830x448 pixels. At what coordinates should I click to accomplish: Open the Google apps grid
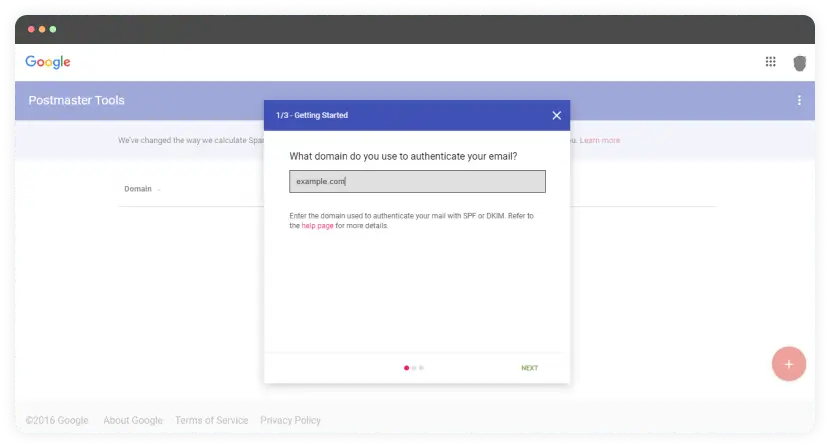[x=770, y=62]
